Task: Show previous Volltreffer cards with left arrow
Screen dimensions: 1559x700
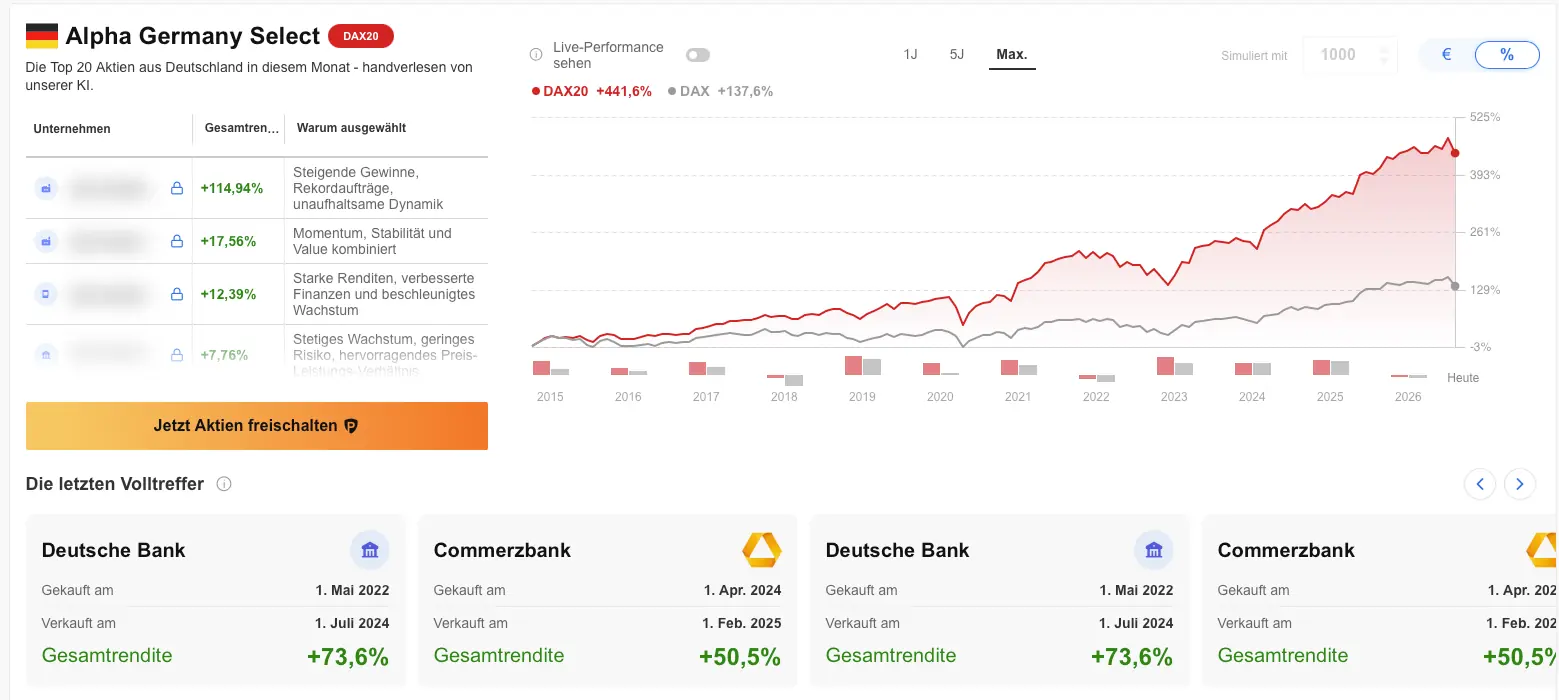Action: point(1480,485)
